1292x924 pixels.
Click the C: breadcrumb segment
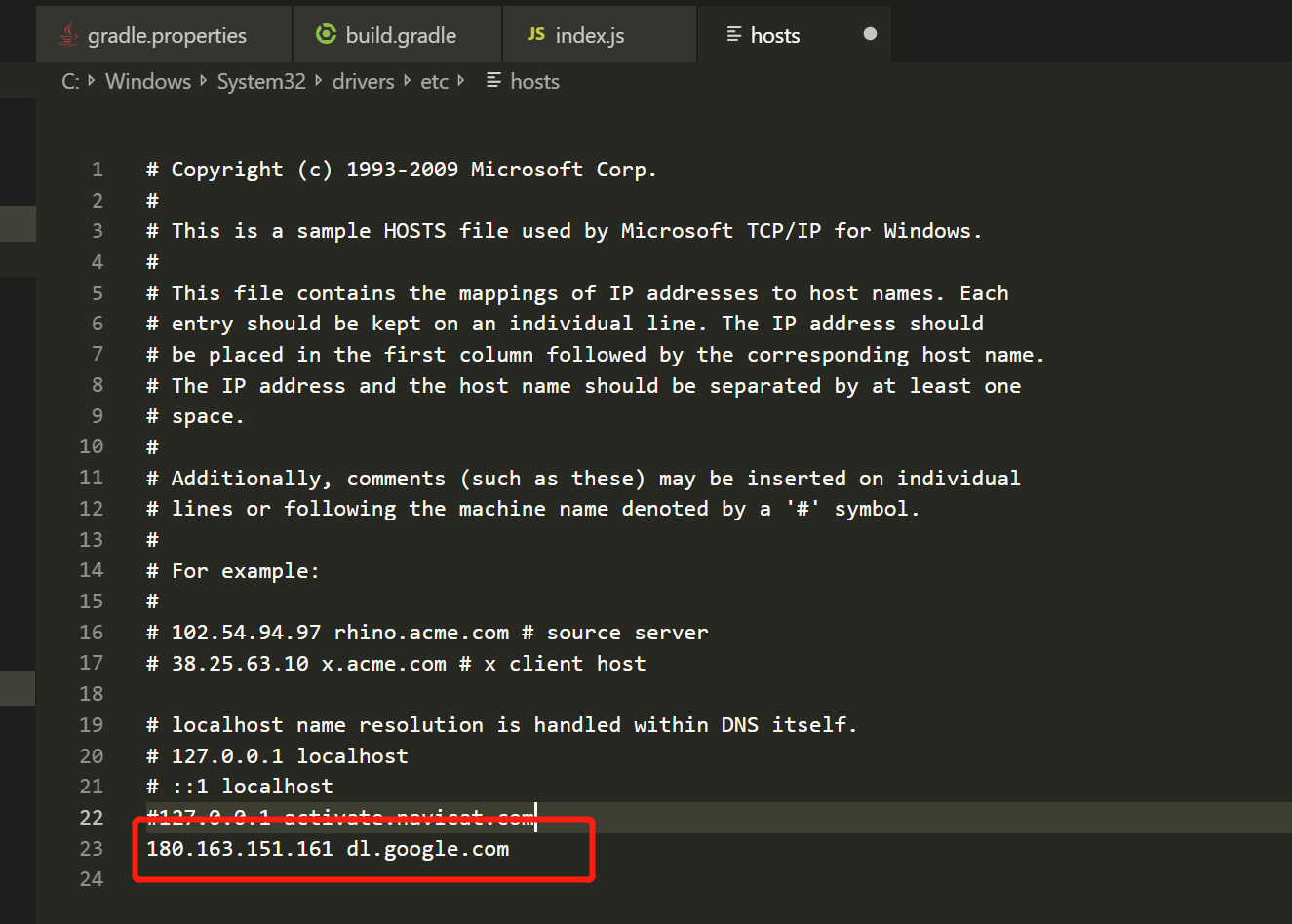click(x=70, y=82)
